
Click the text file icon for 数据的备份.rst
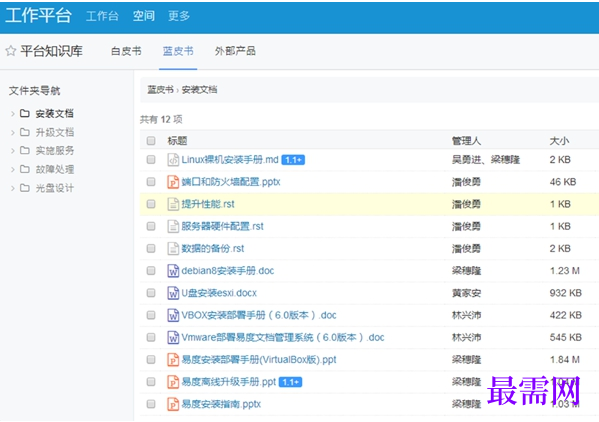[x=173, y=249]
